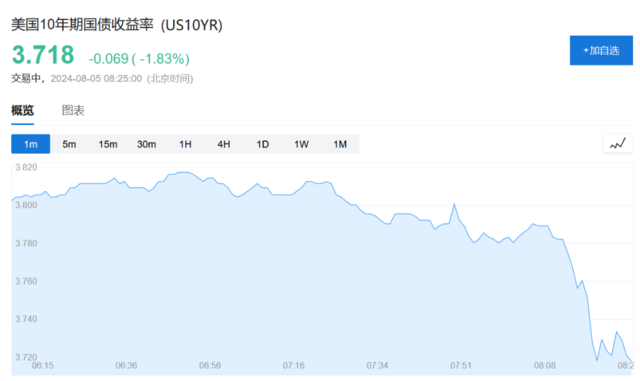This screenshot has width=640, height=381.
Task: Set chart interval to 4H
Action: click(224, 144)
